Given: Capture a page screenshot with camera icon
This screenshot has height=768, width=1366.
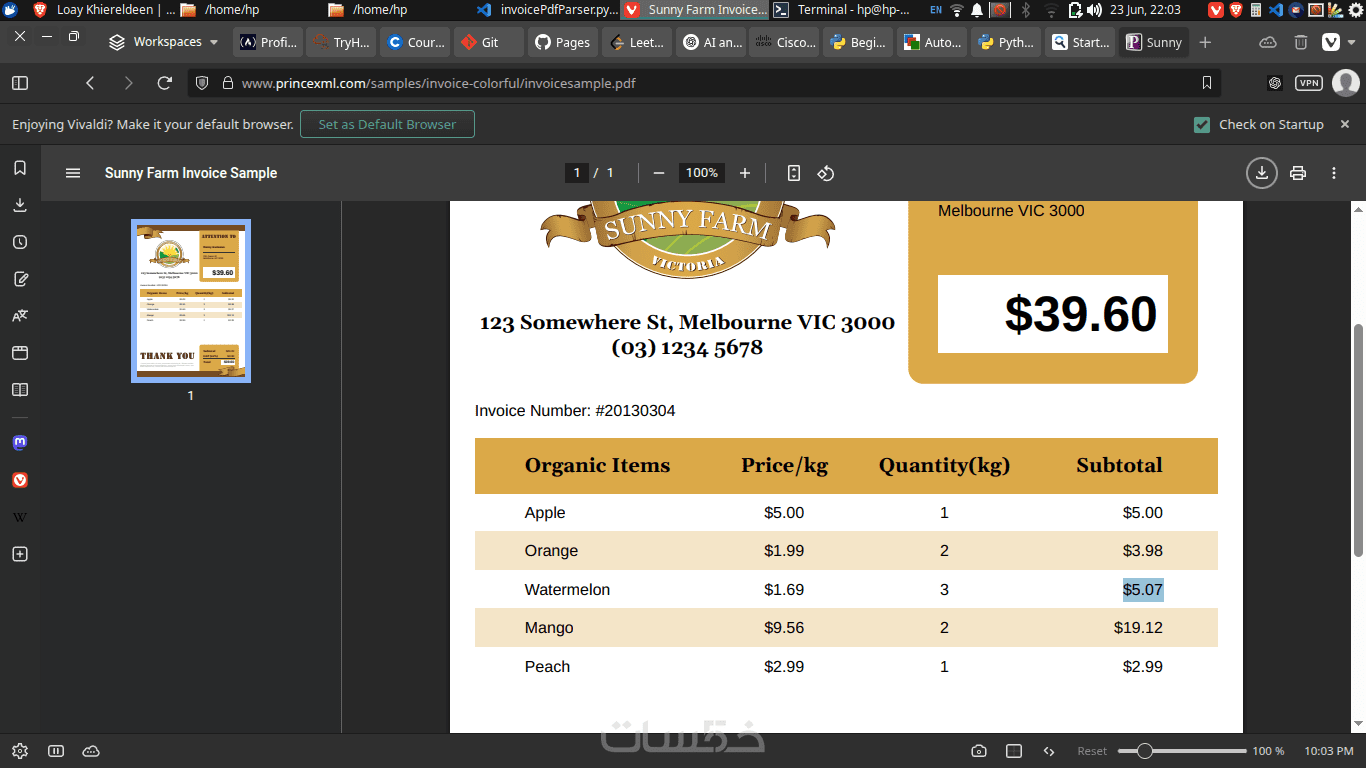Looking at the screenshot, I should coord(979,751).
